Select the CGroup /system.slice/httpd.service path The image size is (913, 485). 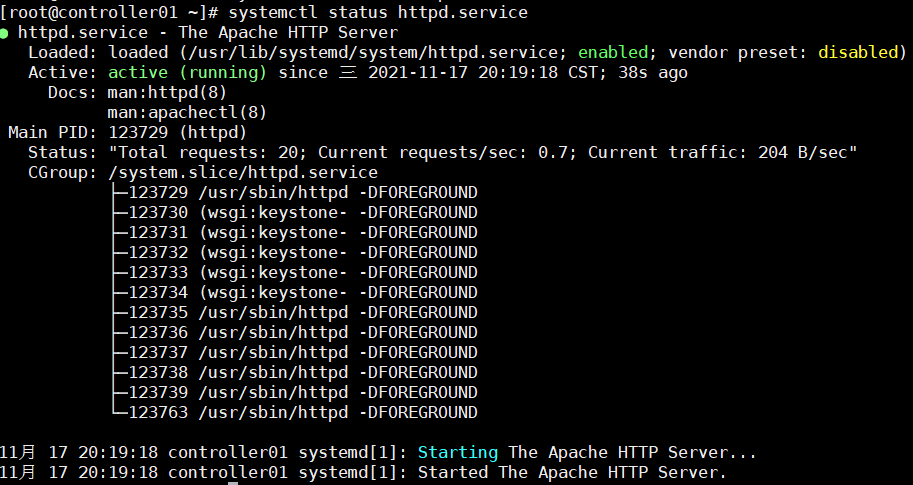243,172
